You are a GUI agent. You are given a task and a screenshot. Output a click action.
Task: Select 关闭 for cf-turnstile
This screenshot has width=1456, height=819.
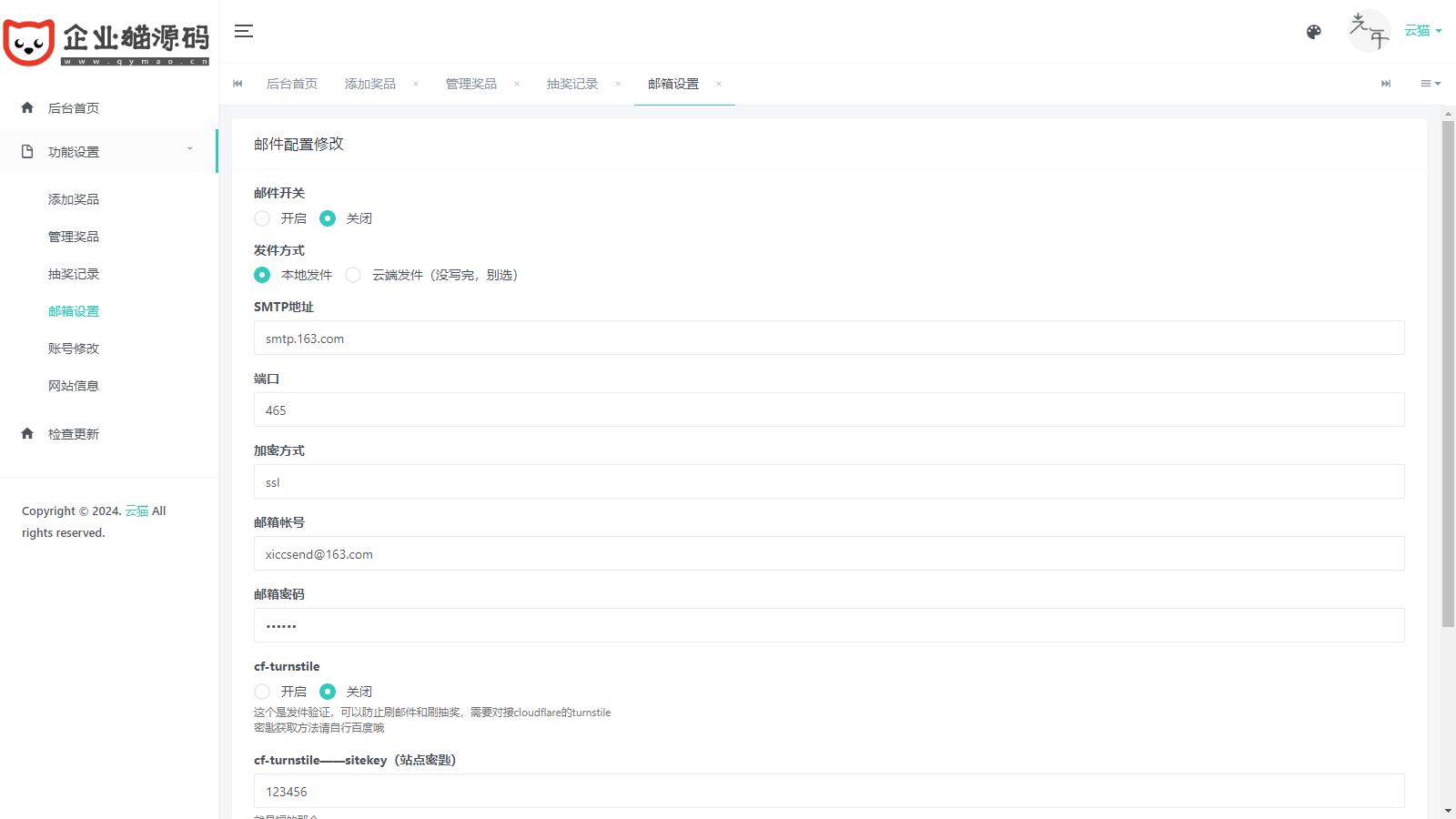328,692
